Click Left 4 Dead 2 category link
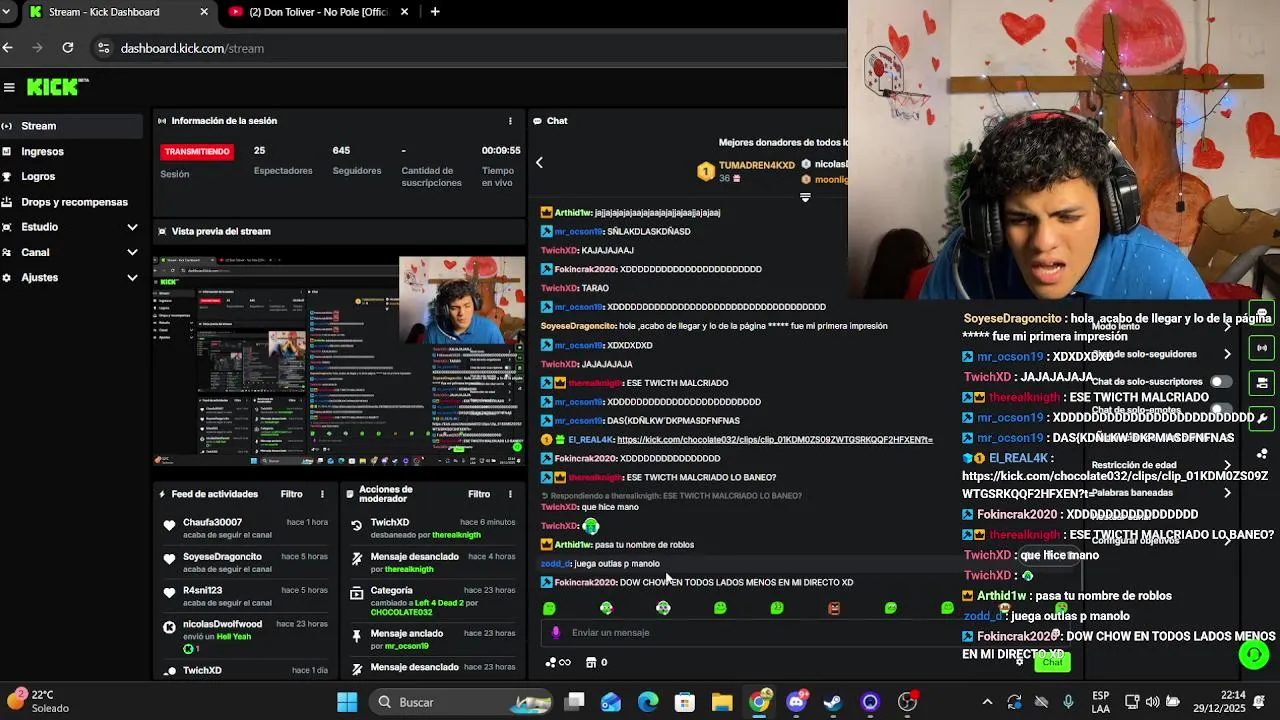The height and width of the screenshot is (720, 1280). (x=441, y=603)
